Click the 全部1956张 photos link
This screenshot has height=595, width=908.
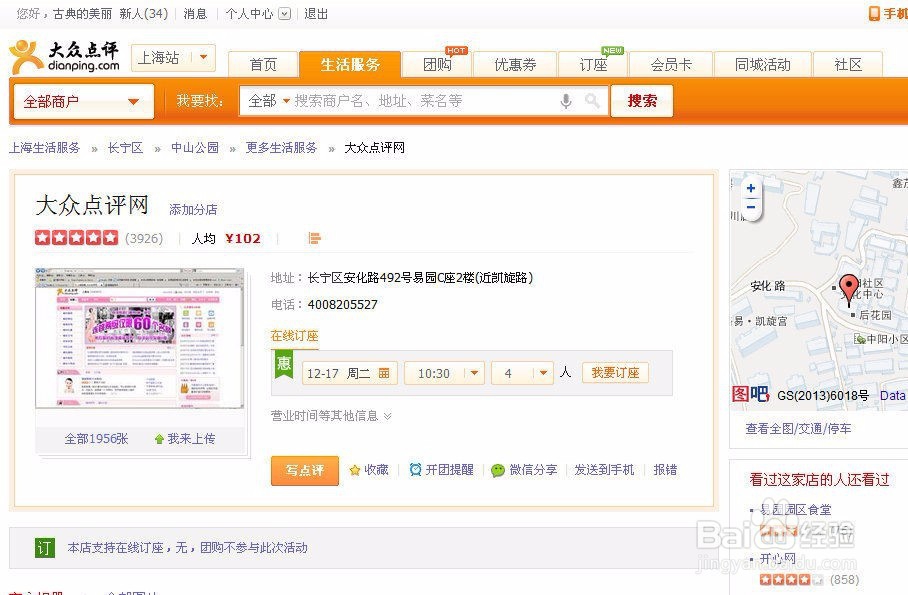coord(96,439)
